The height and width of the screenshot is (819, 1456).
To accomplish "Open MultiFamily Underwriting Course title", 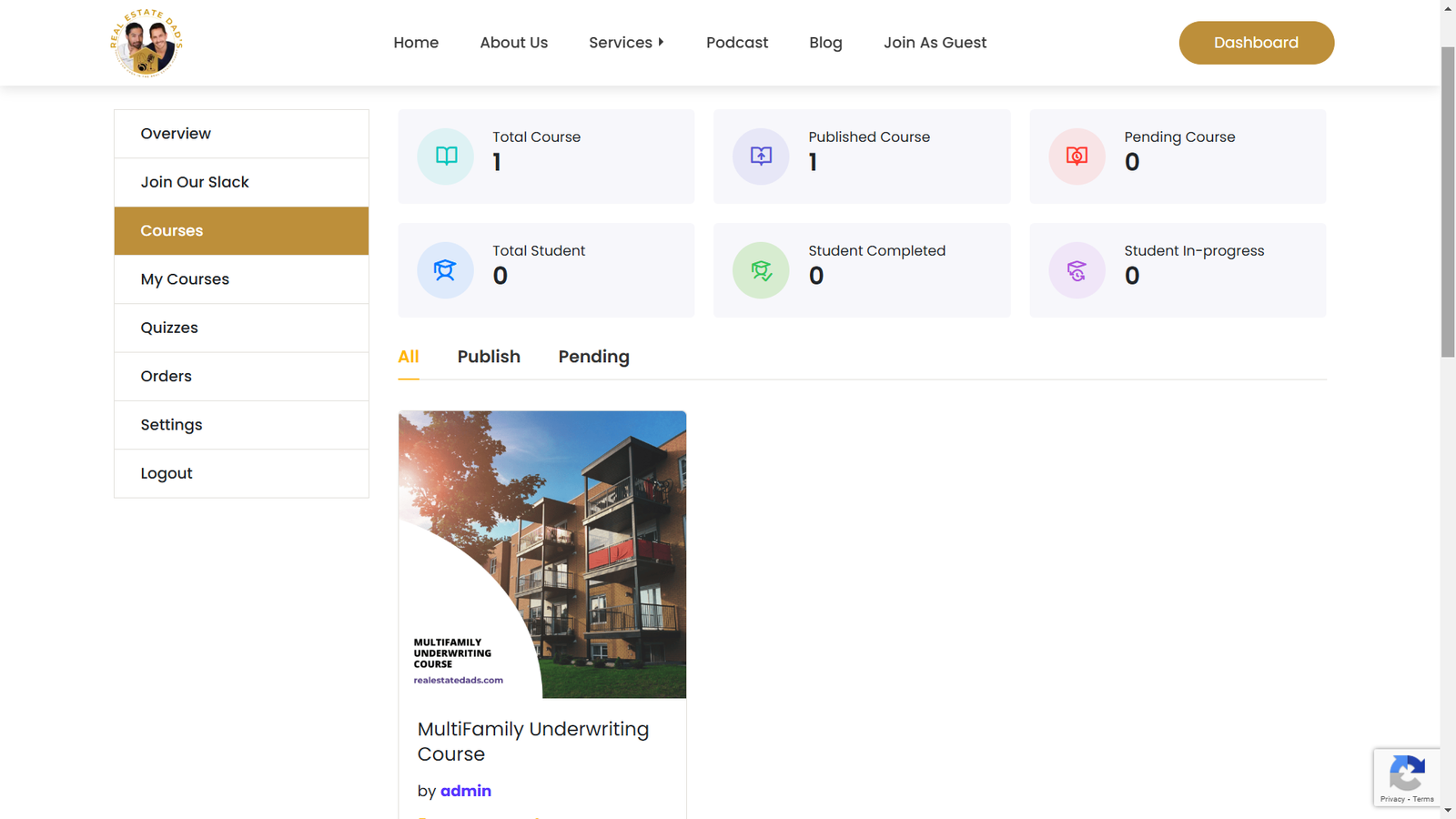I will tap(532, 742).
